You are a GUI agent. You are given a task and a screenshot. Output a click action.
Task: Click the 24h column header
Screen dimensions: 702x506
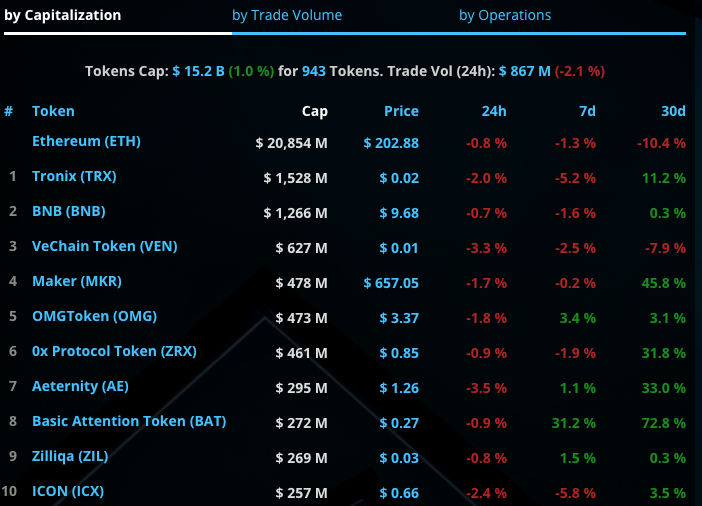[494, 111]
